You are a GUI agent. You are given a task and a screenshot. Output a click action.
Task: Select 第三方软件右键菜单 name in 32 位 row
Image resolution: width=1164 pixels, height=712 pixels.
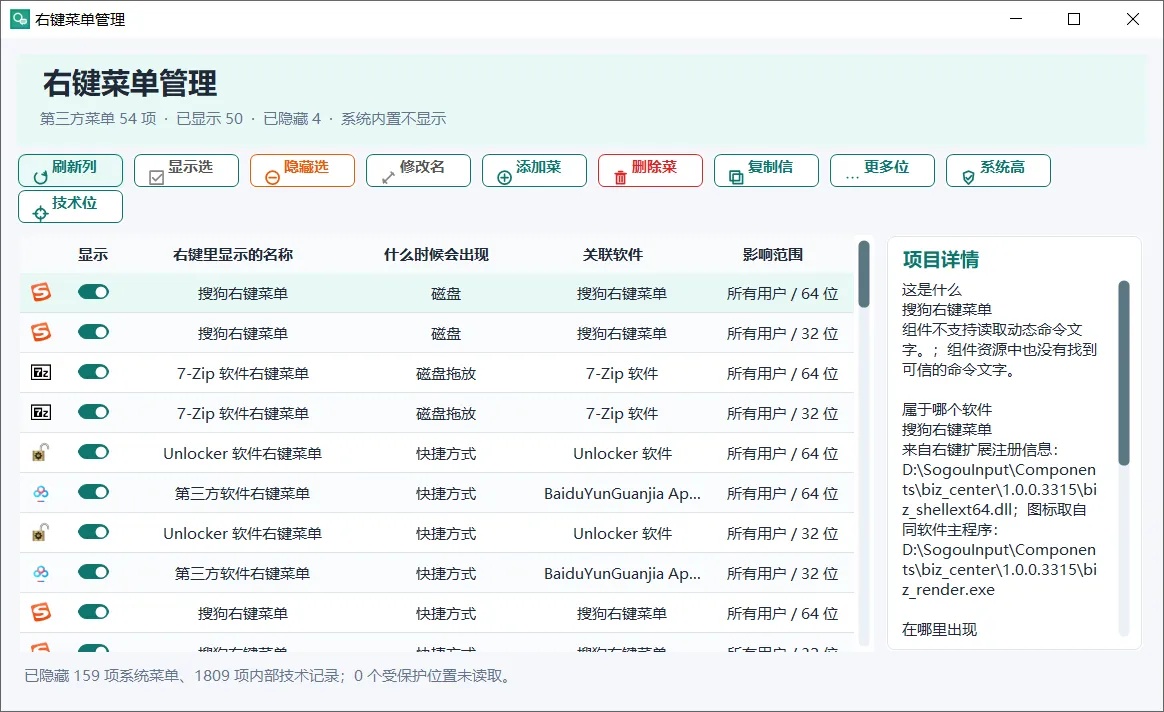point(243,574)
